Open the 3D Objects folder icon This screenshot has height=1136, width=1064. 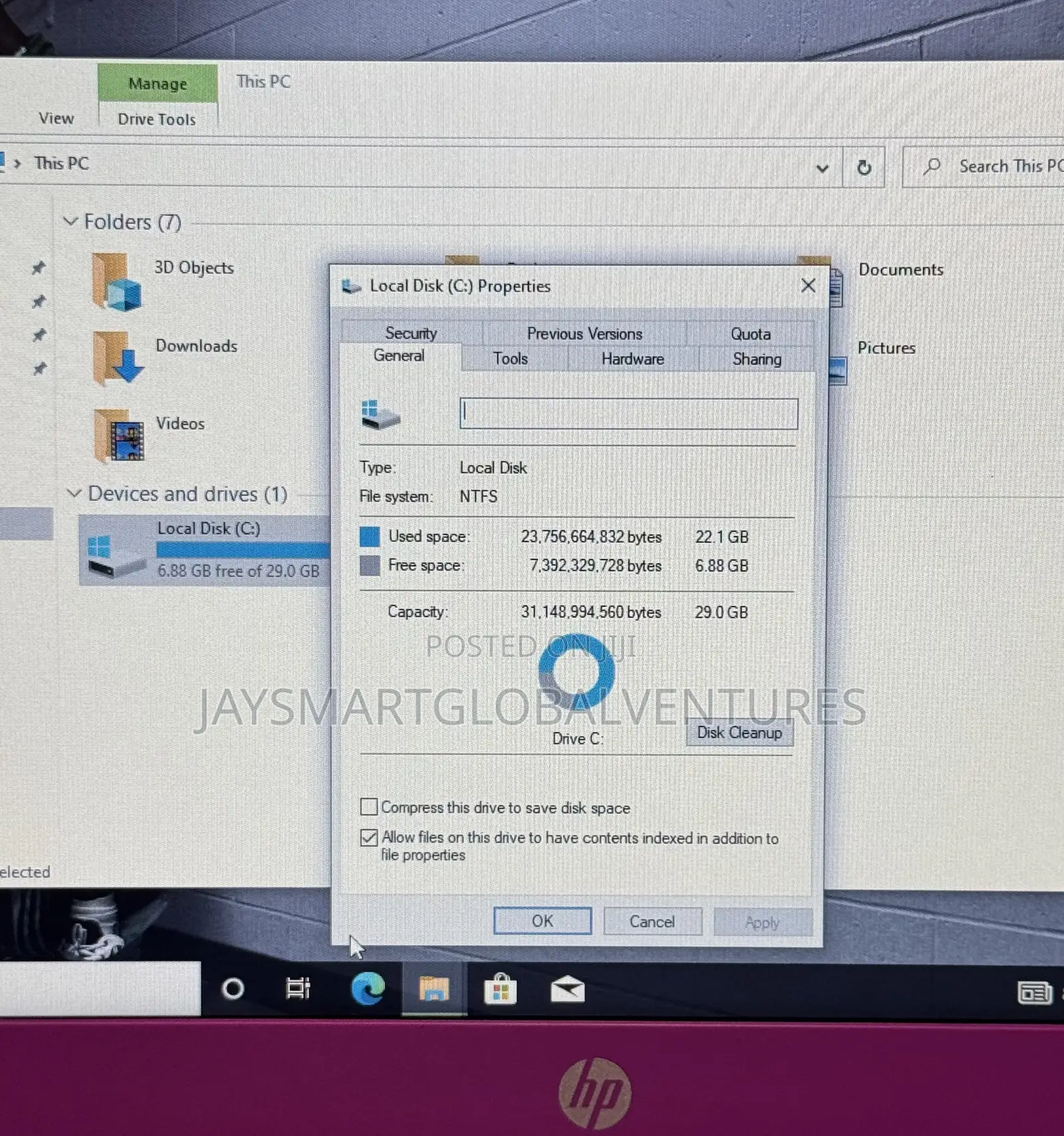(116, 282)
